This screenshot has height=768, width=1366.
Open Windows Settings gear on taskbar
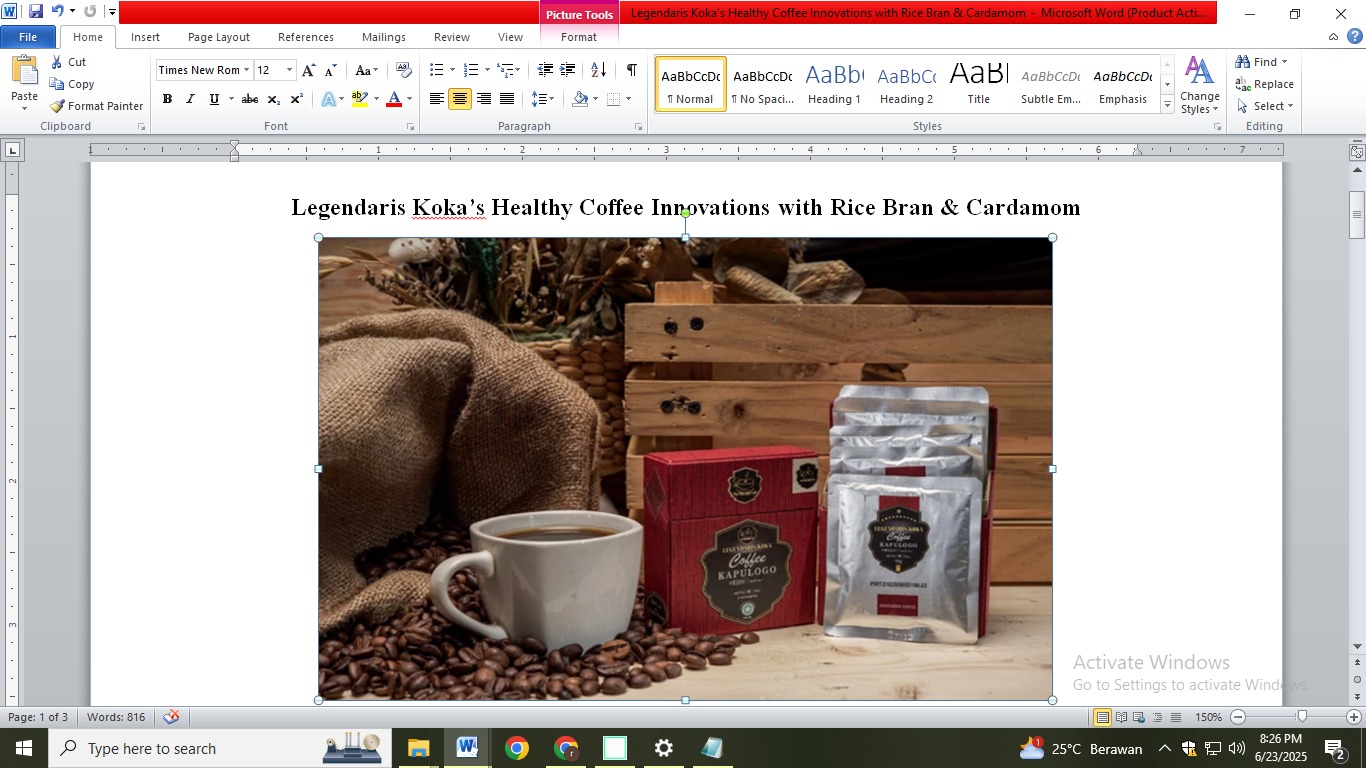pos(663,748)
